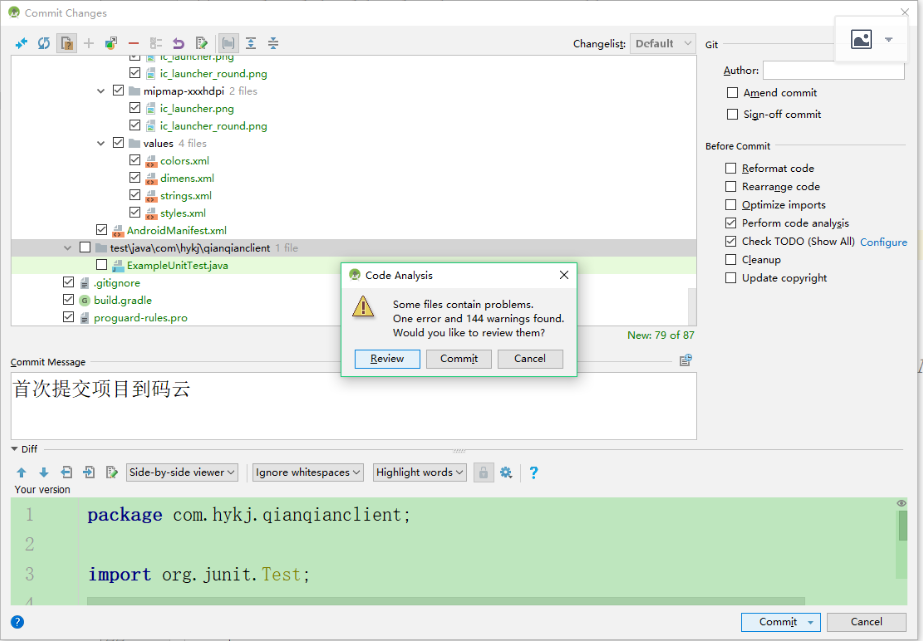Enable Update copyright checkbox

click(x=731, y=278)
